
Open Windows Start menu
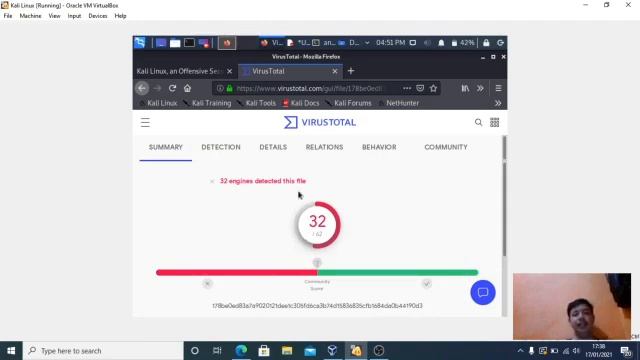11,351
